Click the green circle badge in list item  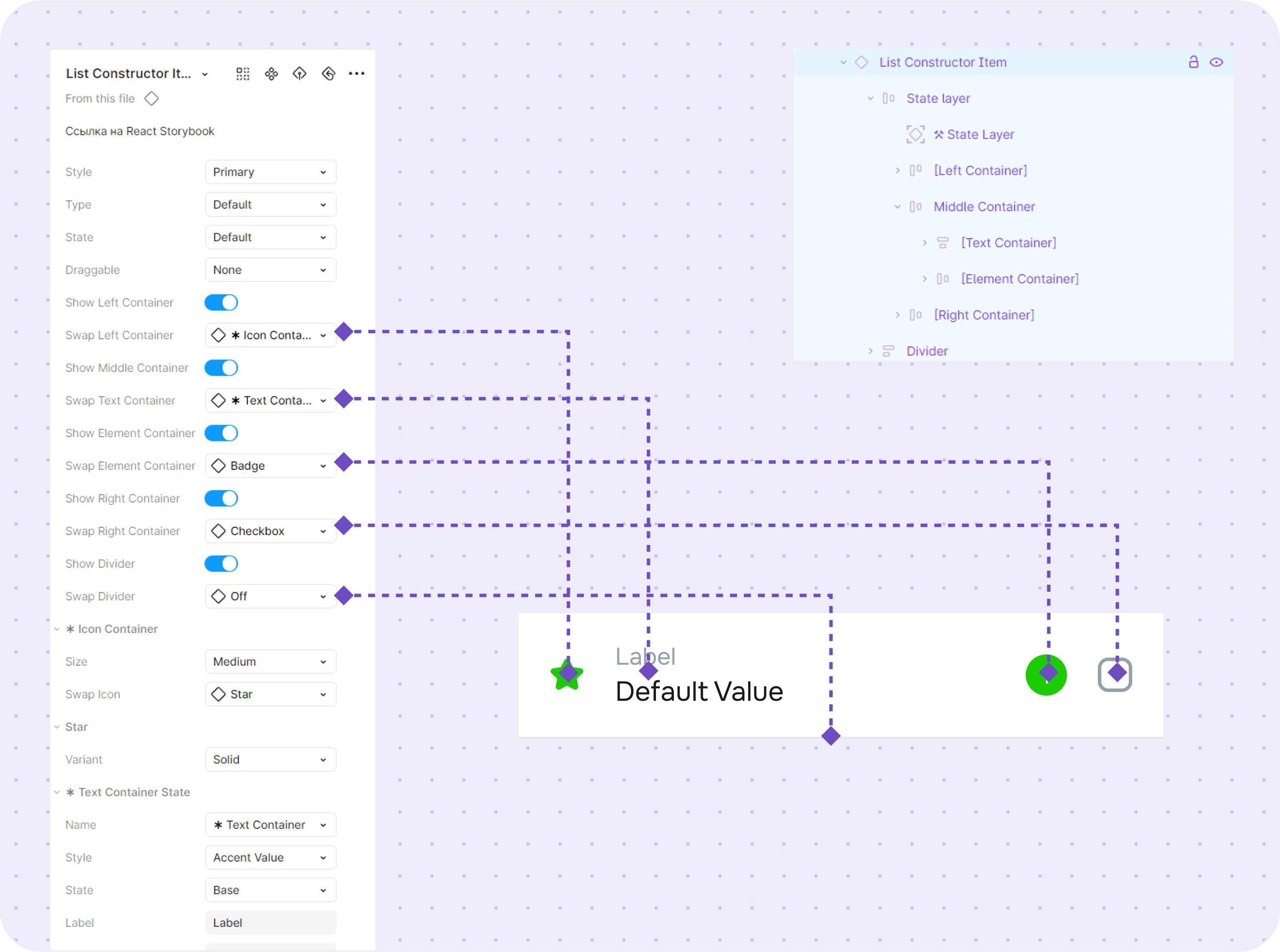(x=1046, y=674)
